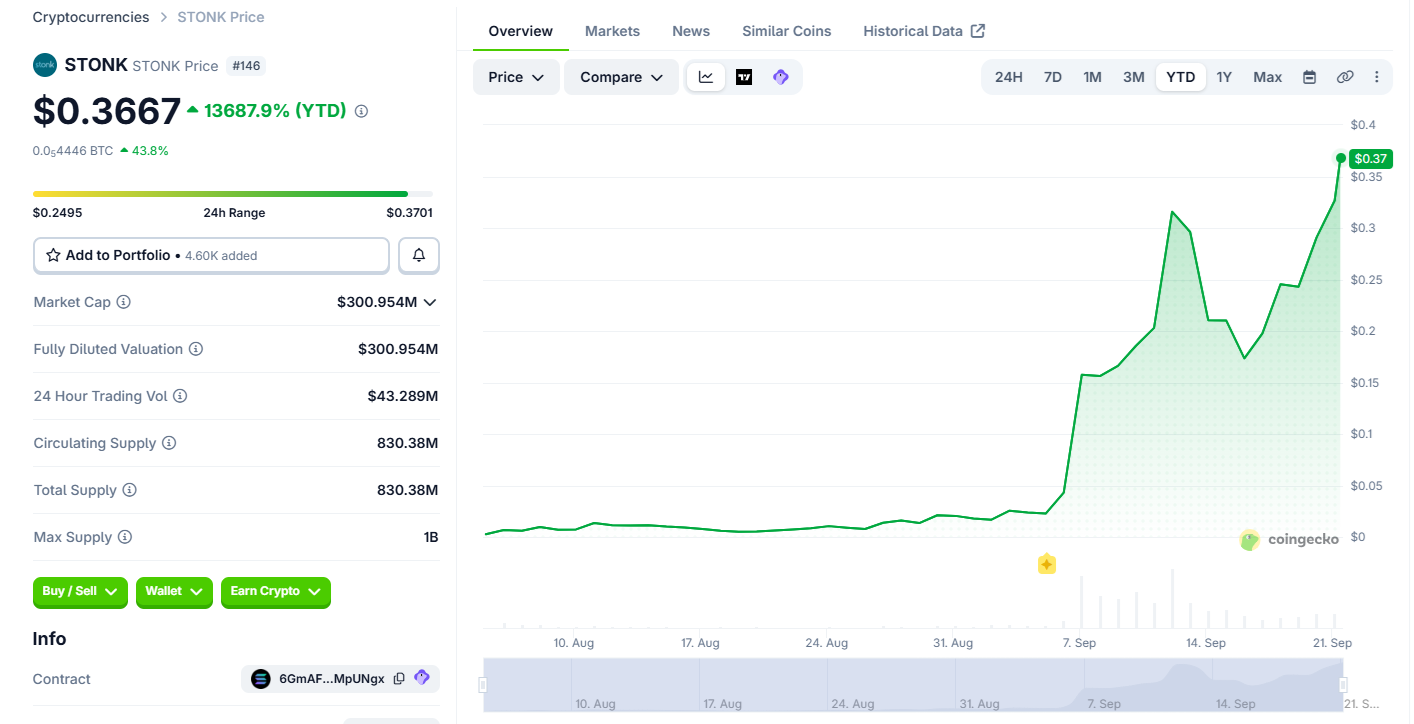Switch to the Markets tab
1414x724 pixels.
[x=612, y=31]
